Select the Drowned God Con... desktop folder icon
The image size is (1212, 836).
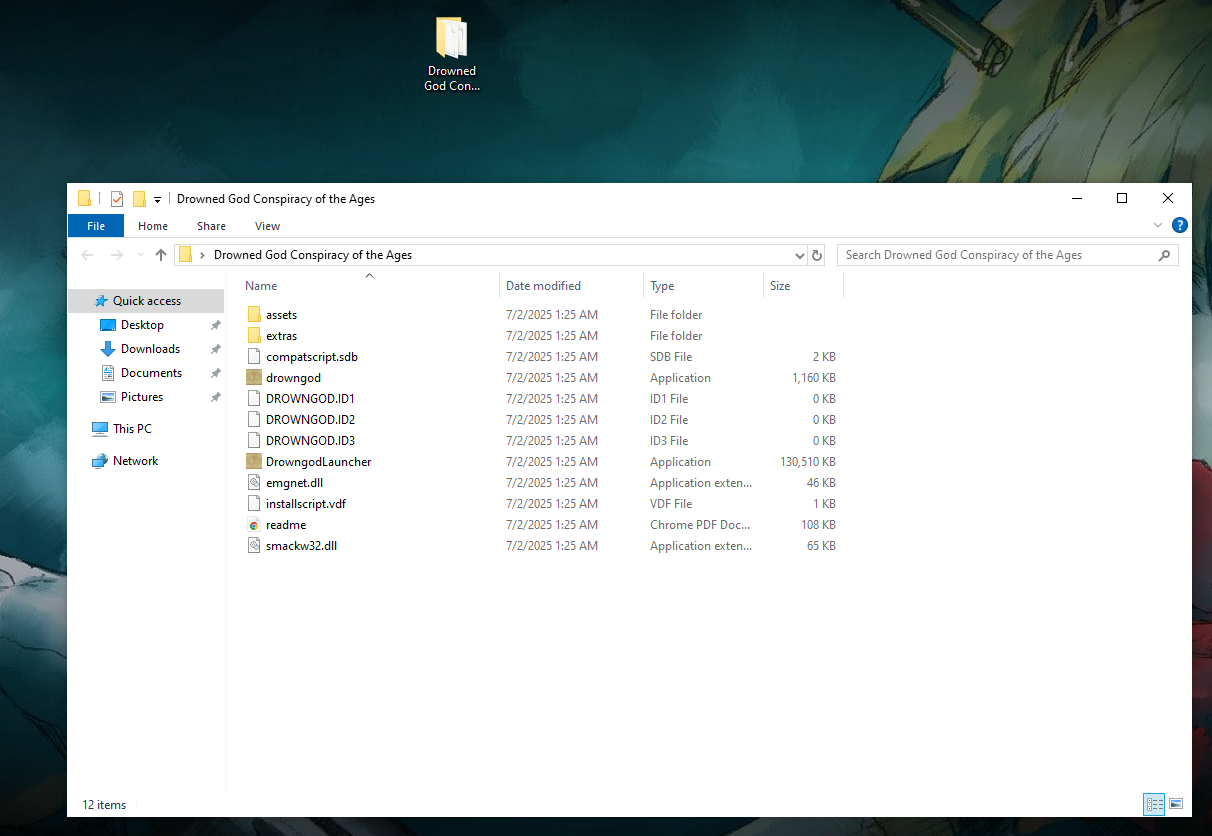(x=452, y=54)
